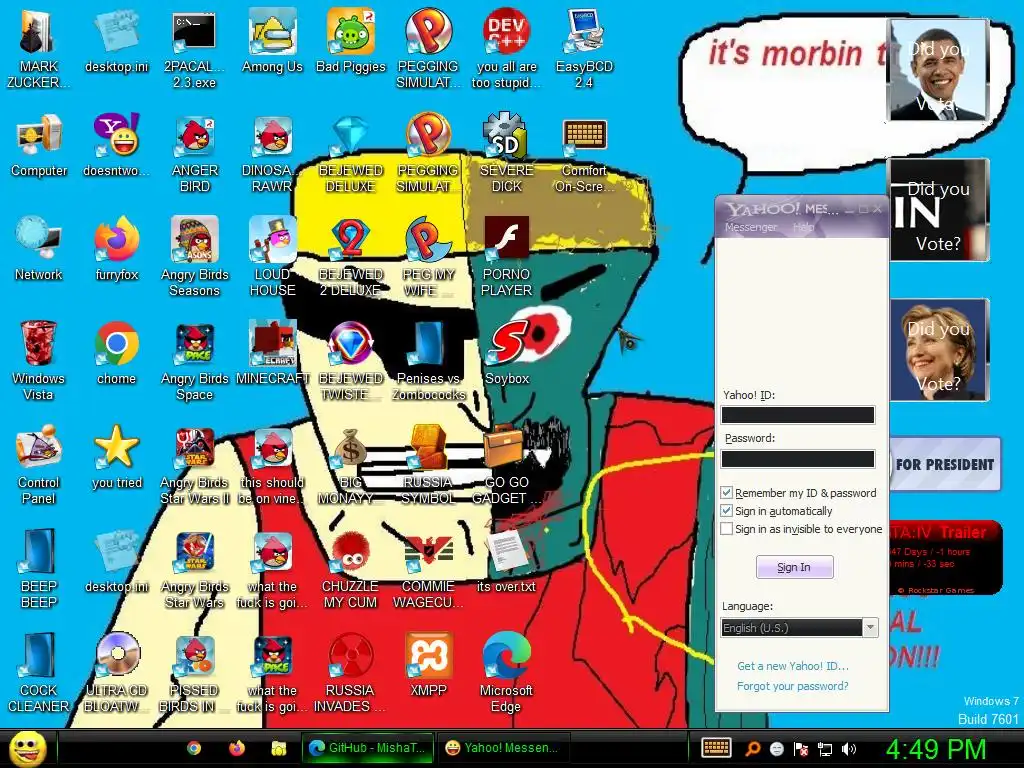This screenshot has height=768, width=1024.
Task: Open the BEJEWED DELUXE diamond icon
Action: [x=351, y=153]
